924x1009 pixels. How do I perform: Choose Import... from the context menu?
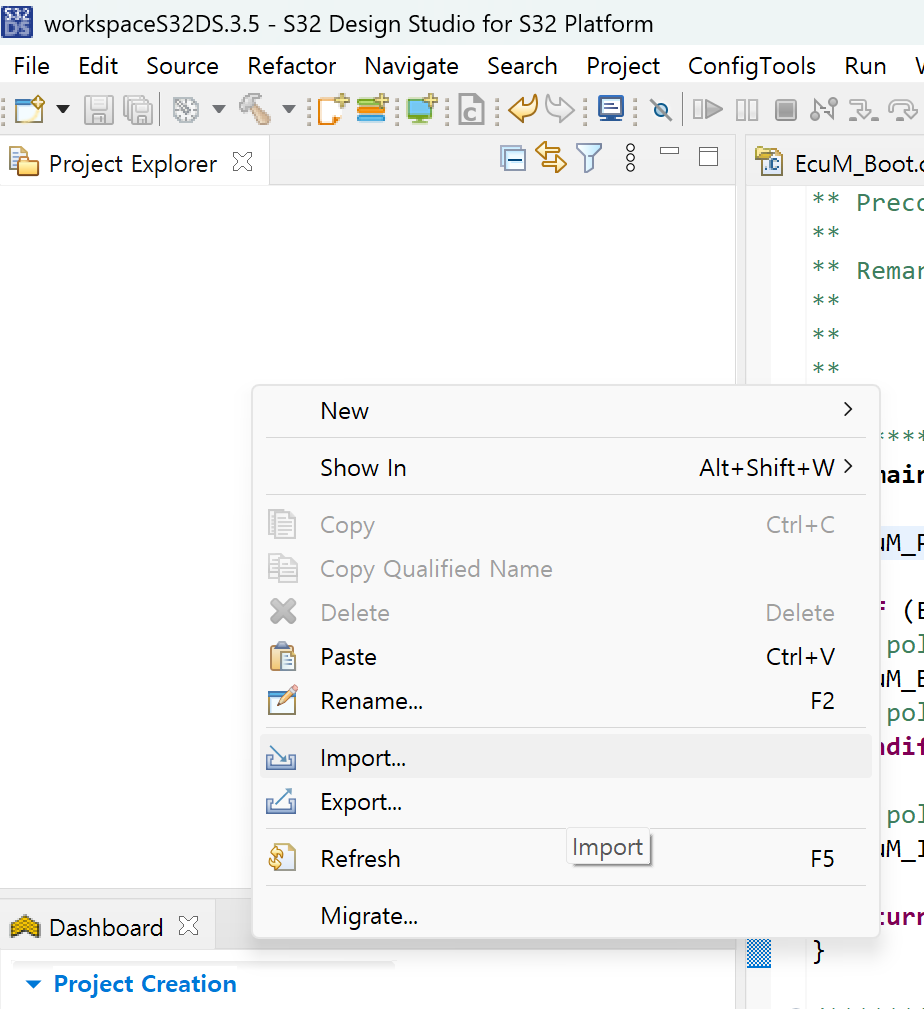566,757
